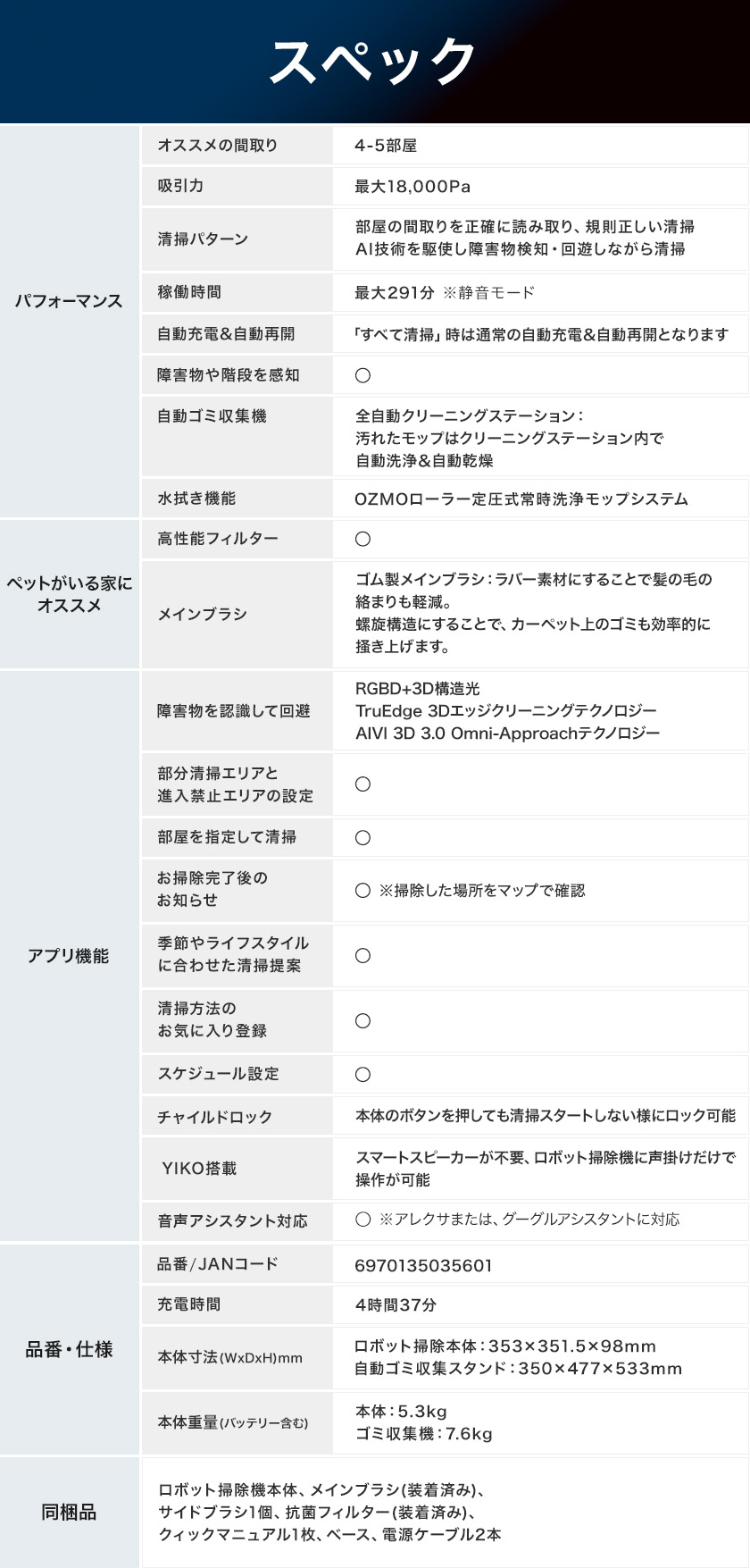Click the circle in 音声アシスタント対応 row
Viewport: 750px width, 1568px height.
tap(362, 1220)
